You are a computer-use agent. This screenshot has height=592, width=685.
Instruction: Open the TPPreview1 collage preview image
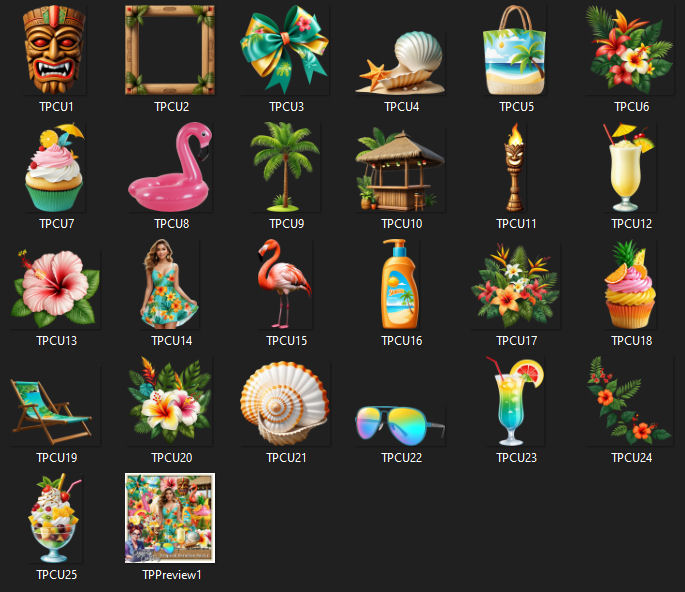click(x=170, y=518)
